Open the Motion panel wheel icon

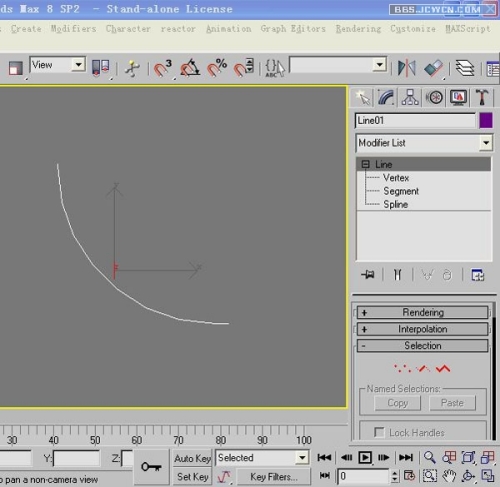click(x=435, y=98)
